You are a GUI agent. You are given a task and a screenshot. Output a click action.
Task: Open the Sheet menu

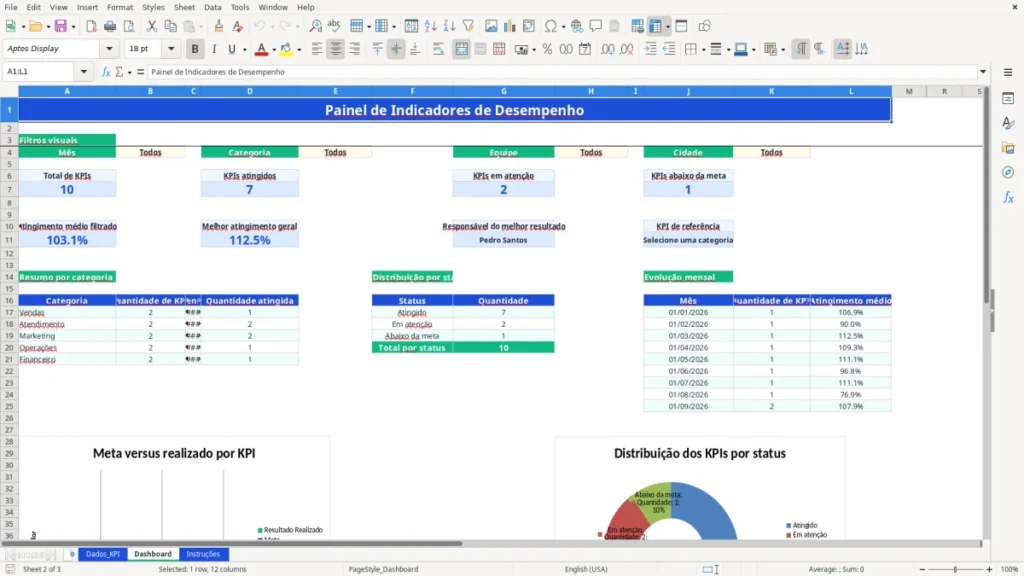tap(184, 7)
